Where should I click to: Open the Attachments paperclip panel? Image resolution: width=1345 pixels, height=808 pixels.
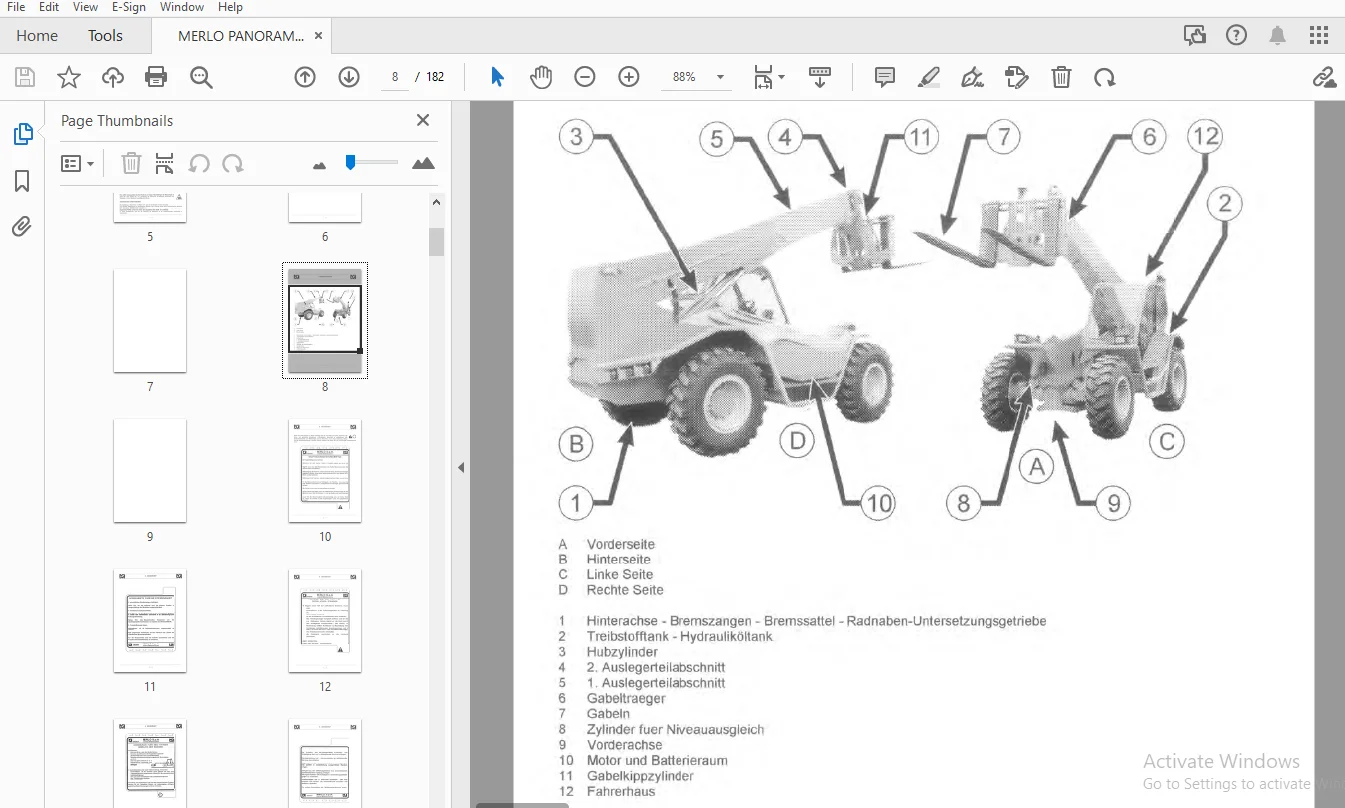coord(22,227)
